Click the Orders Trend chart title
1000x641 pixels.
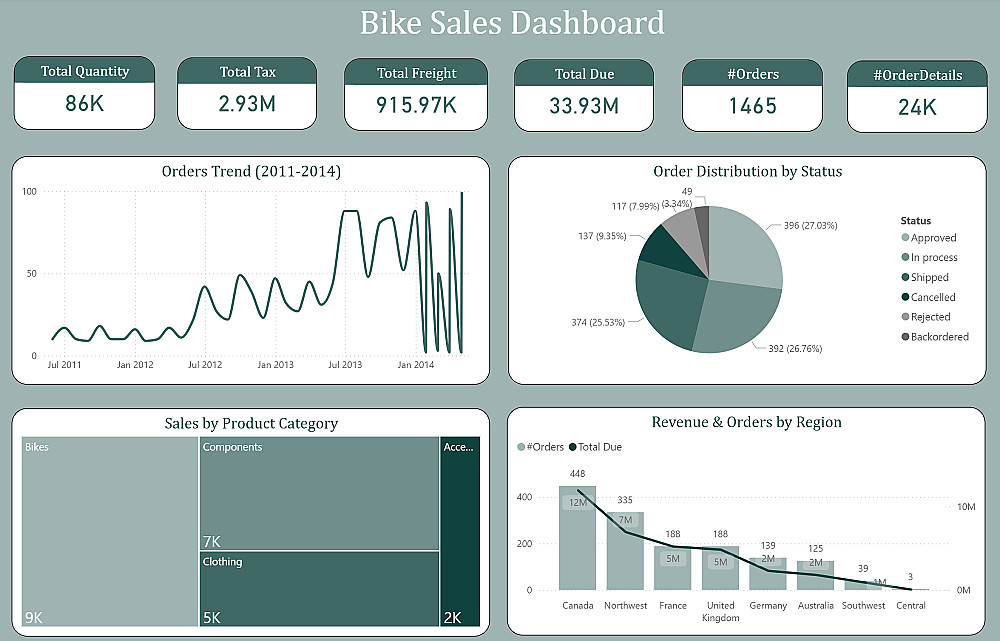[251, 172]
